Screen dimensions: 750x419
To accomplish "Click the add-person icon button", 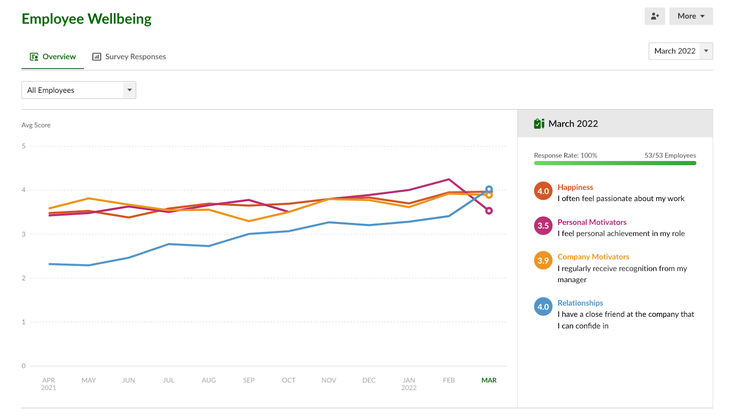I will (x=654, y=16).
